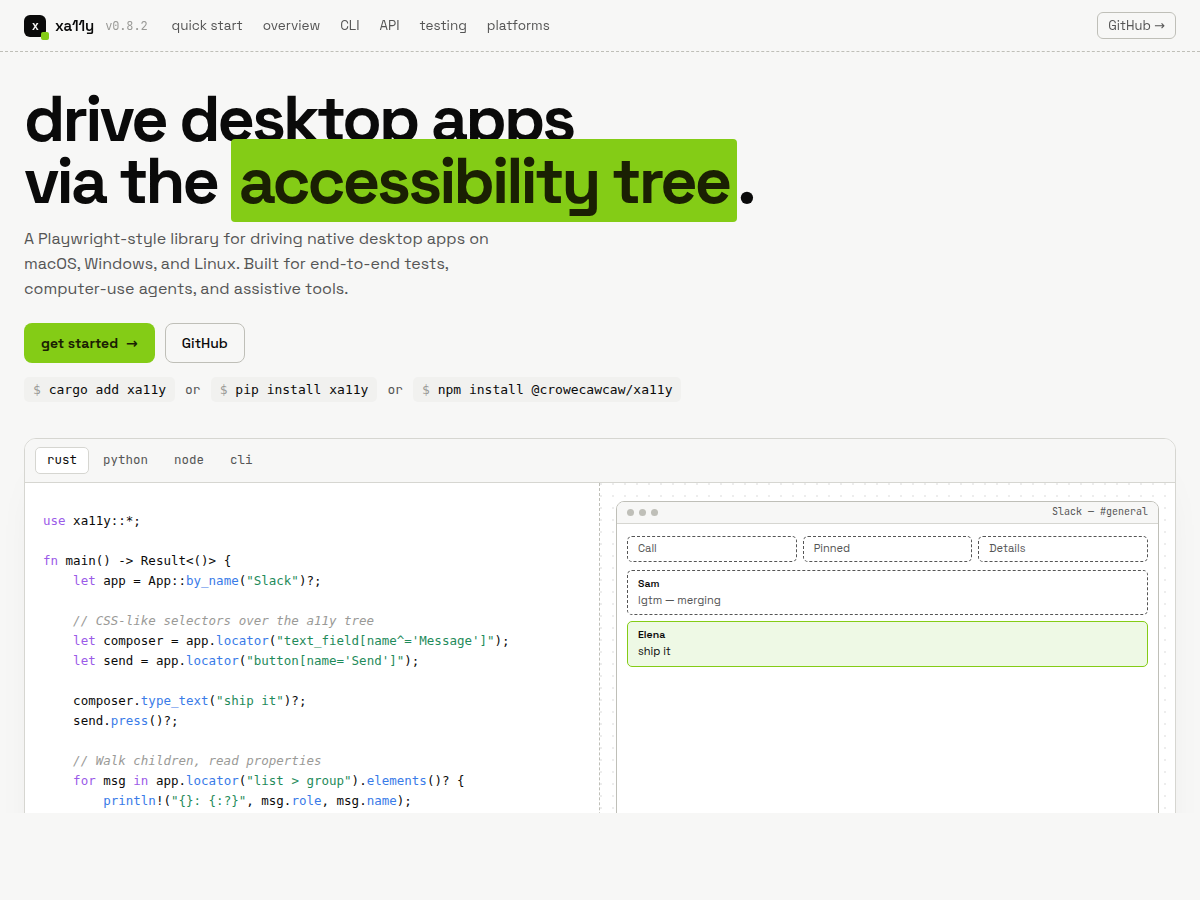This screenshot has width=1200, height=900.
Task: Open the platforms nav link
Action: [518, 26]
